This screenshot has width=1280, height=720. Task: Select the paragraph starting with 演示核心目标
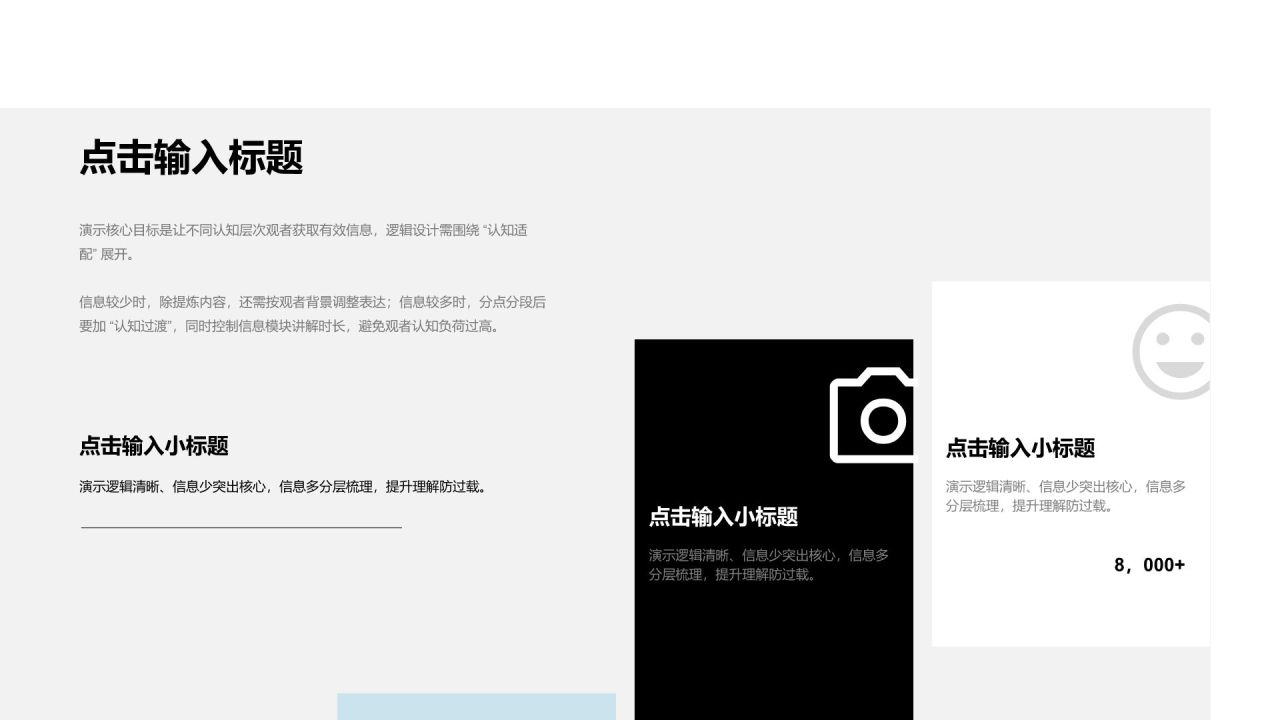(303, 242)
